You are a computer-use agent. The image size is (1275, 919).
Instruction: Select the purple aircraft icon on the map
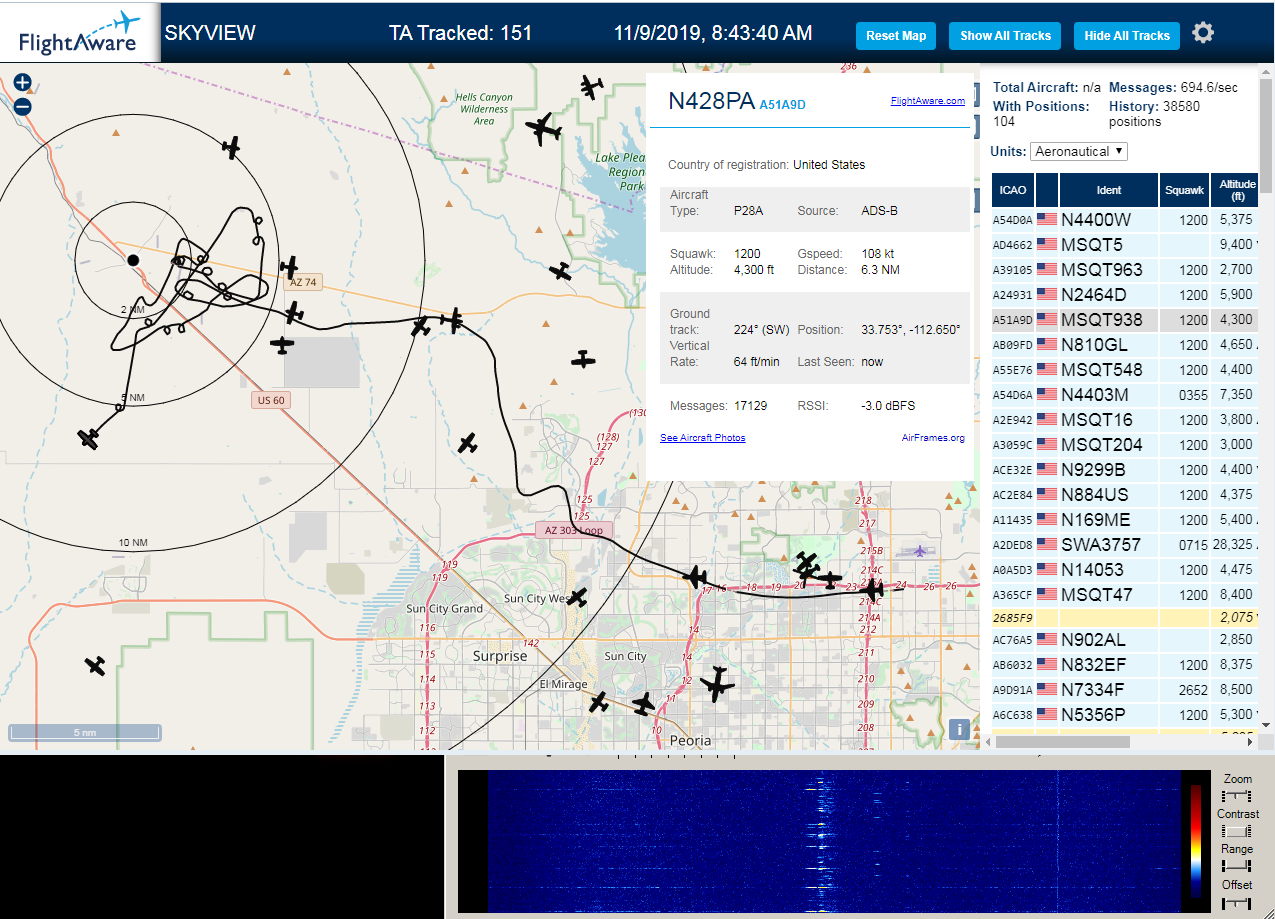[x=920, y=551]
